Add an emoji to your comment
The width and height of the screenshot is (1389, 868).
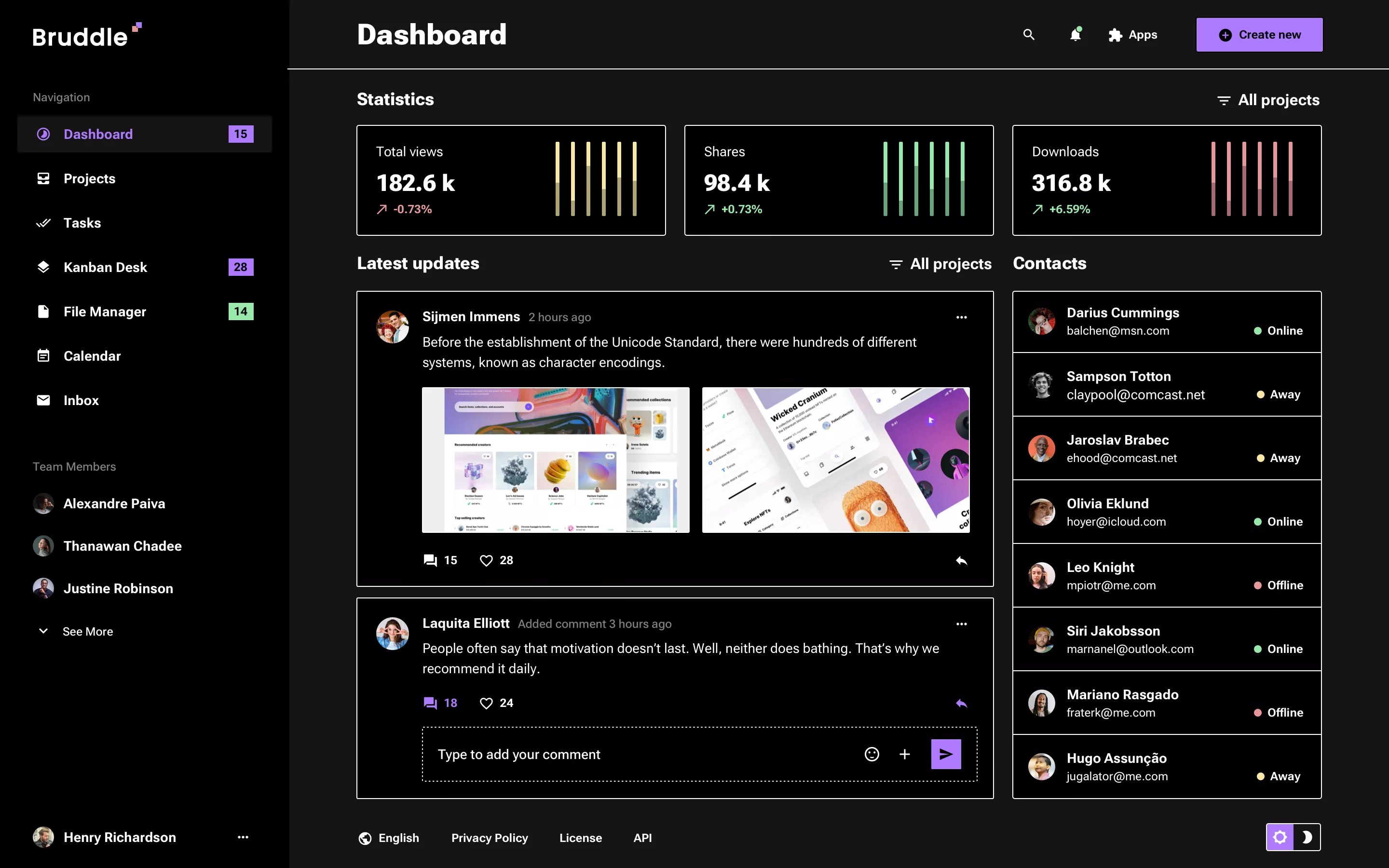(872, 754)
